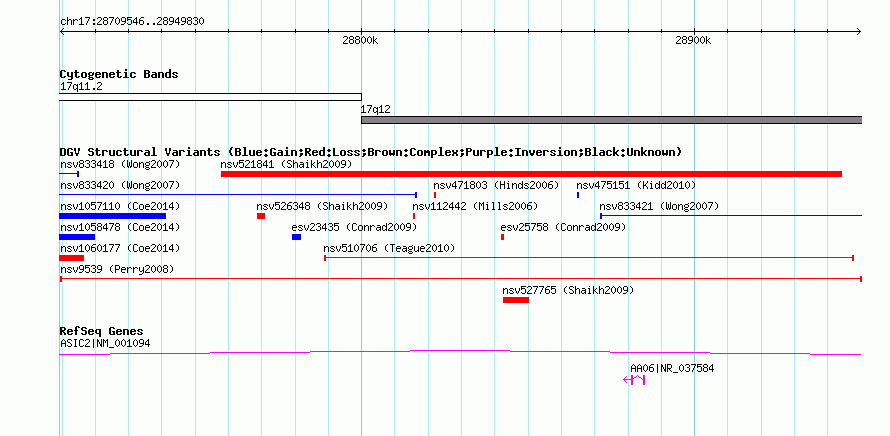The image size is (890, 436).
Task: Select the gray 17q12 cytogenetic band
Action: pos(612,120)
